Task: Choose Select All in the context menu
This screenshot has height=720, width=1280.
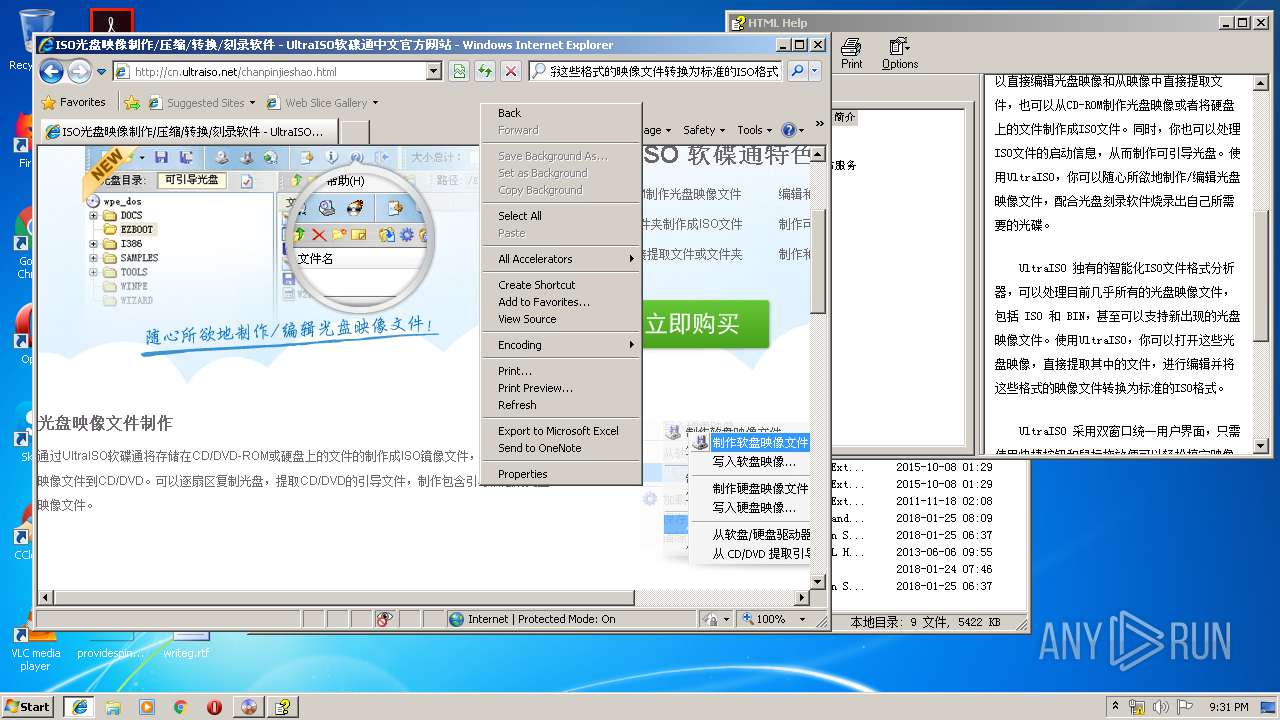Action: (561, 216)
